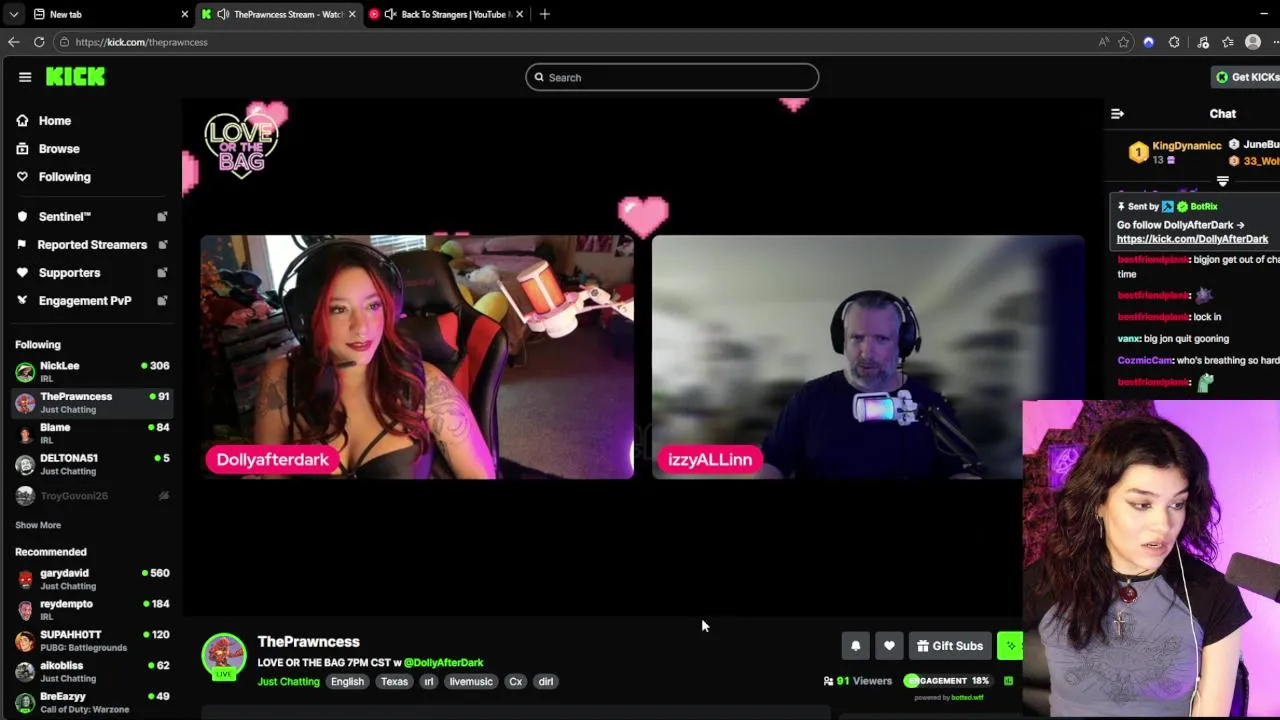Click BotRix sender name in pinned message

pos(1203,206)
